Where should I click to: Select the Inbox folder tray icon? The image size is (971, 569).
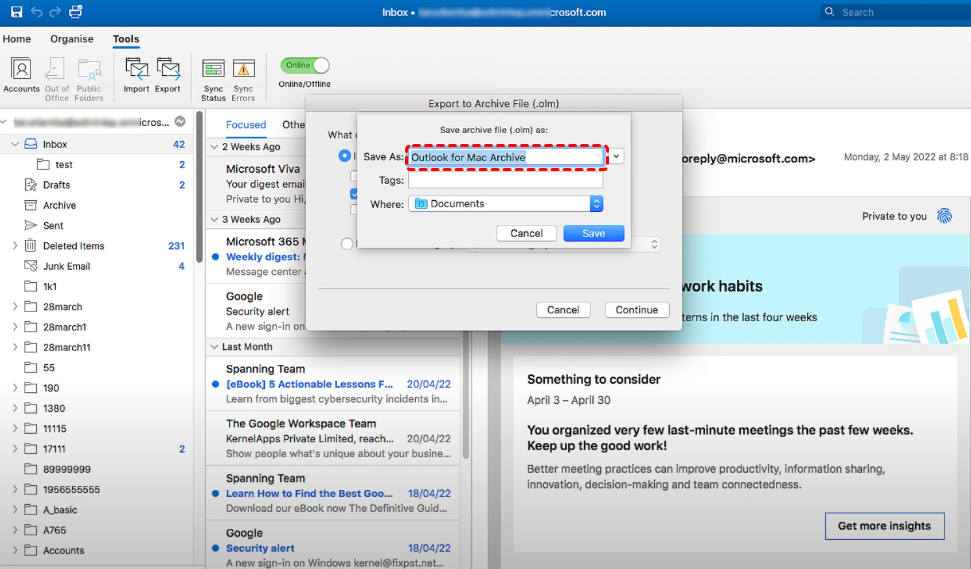coord(30,144)
